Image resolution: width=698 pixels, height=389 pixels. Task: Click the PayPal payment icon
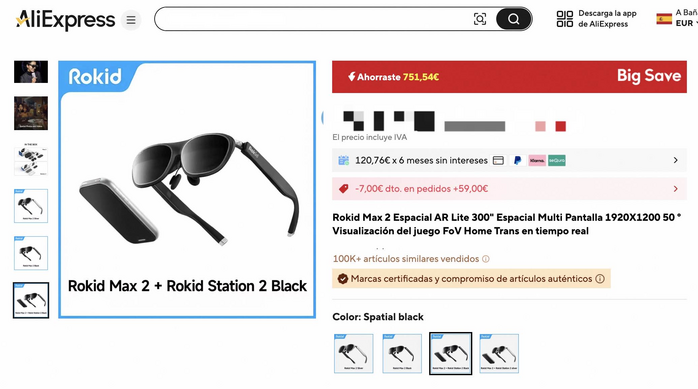pos(517,161)
